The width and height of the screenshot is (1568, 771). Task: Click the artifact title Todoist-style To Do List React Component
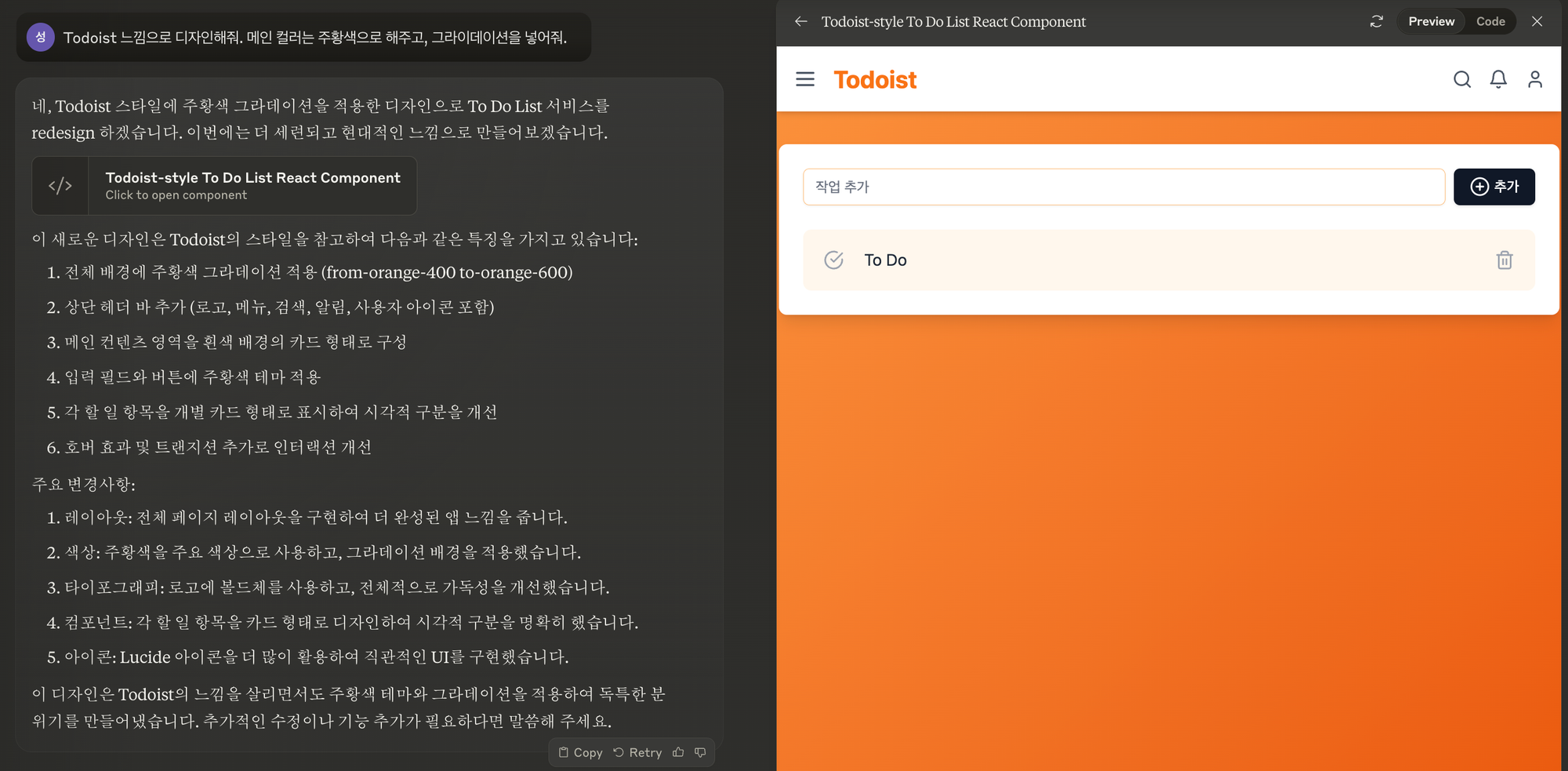[953, 22]
